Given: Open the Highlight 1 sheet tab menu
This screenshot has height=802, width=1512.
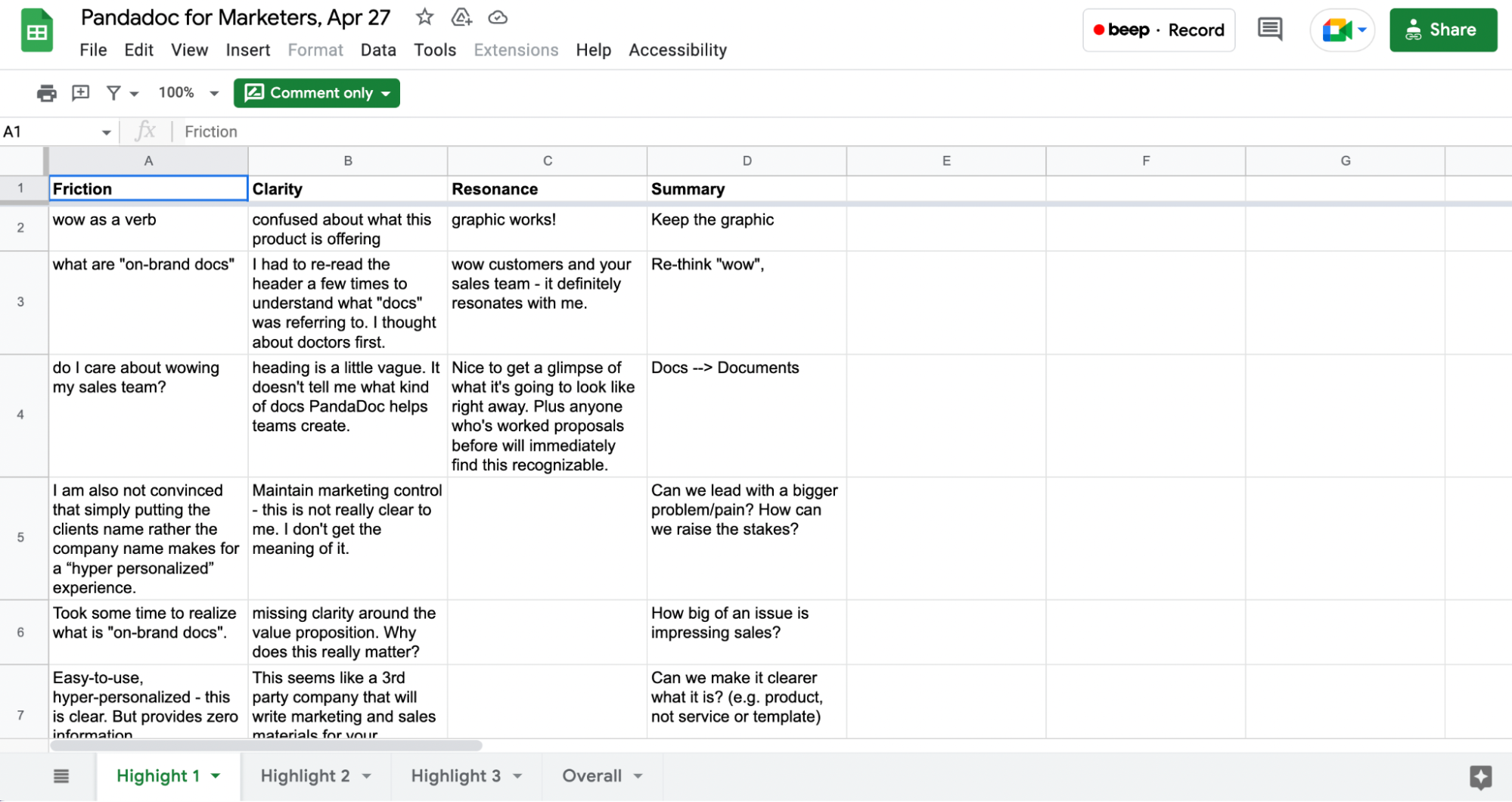Looking at the screenshot, I should (x=214, y=776).
